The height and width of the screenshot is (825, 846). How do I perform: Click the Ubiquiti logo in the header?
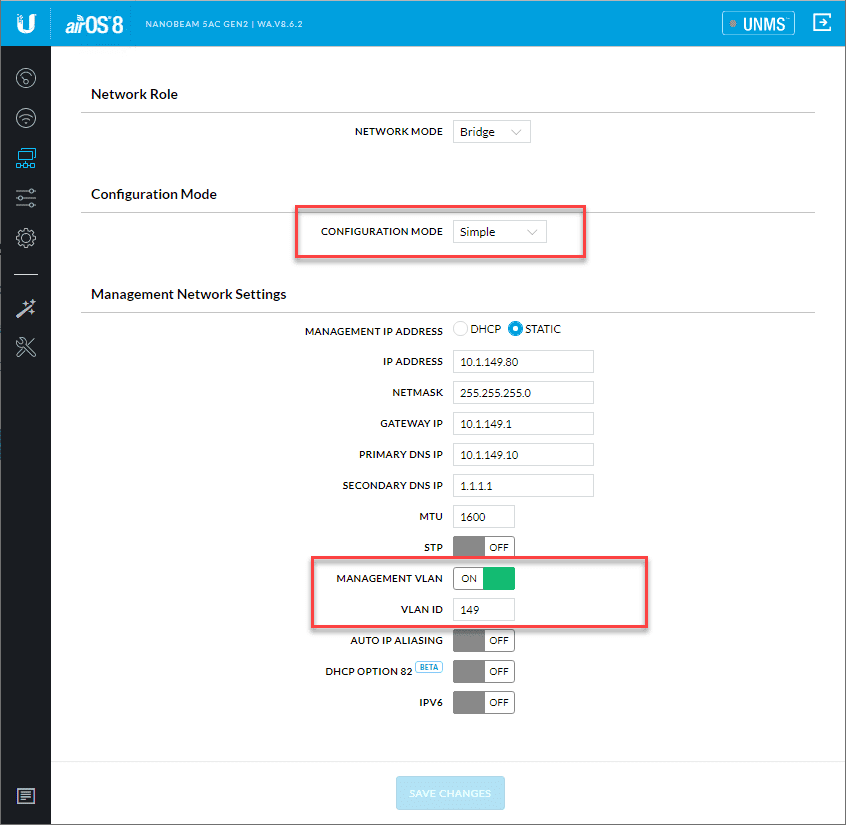pos(25,22)
